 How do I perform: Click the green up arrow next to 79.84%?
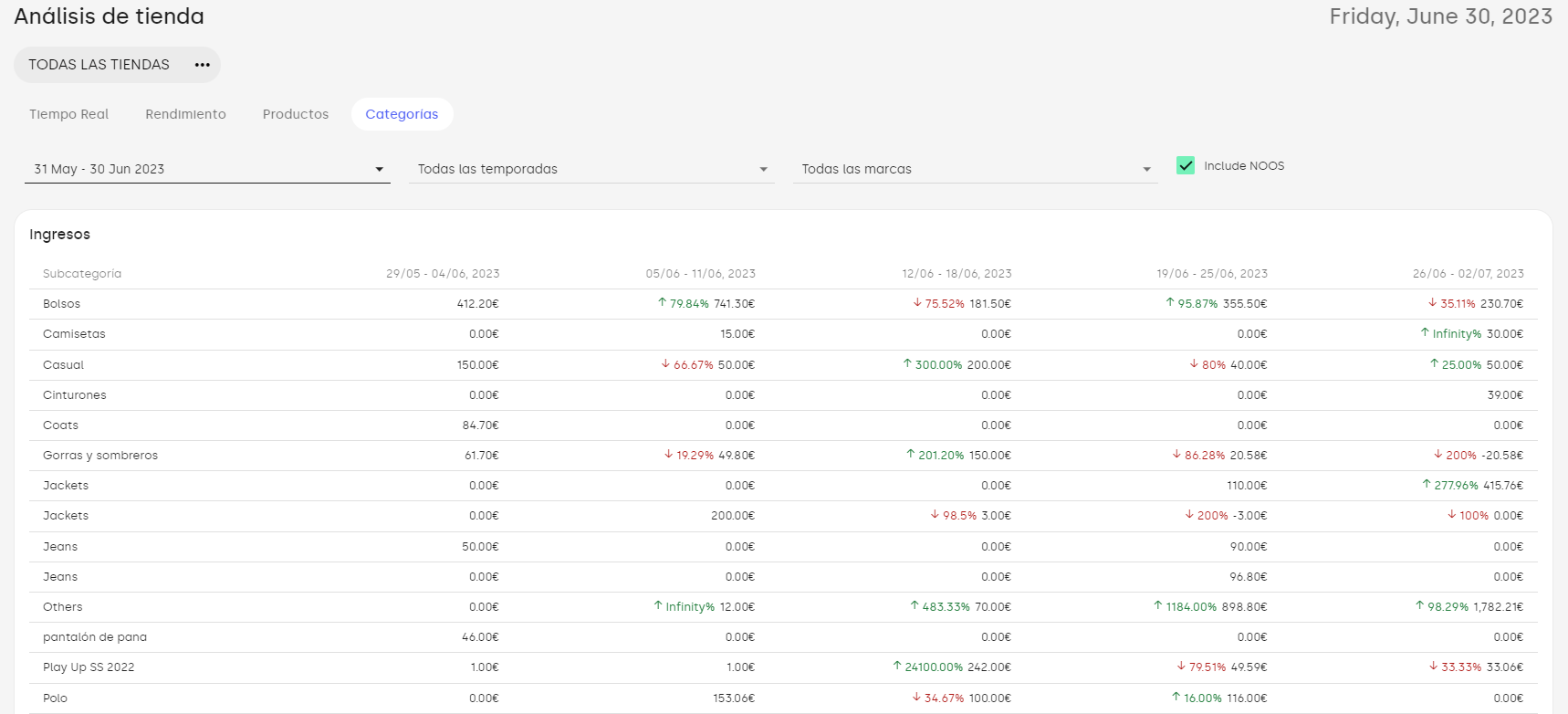tap(662, 302)
